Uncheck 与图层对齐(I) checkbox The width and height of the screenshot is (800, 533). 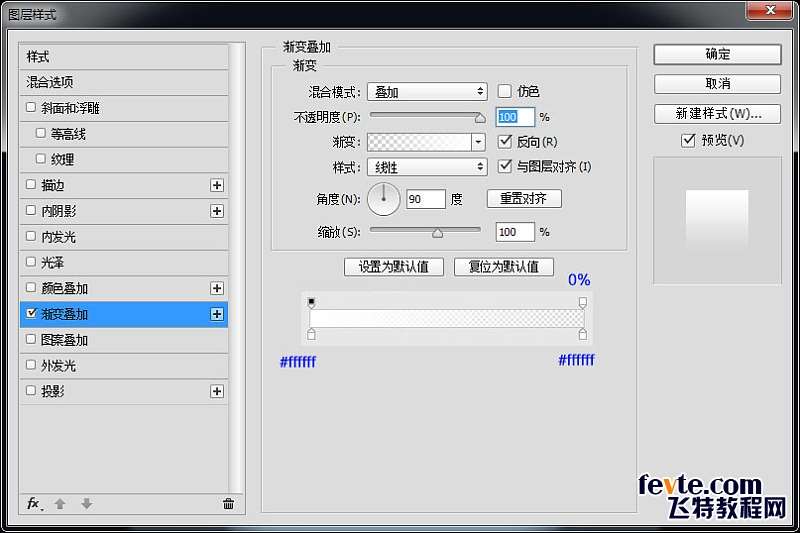point(505,166)
